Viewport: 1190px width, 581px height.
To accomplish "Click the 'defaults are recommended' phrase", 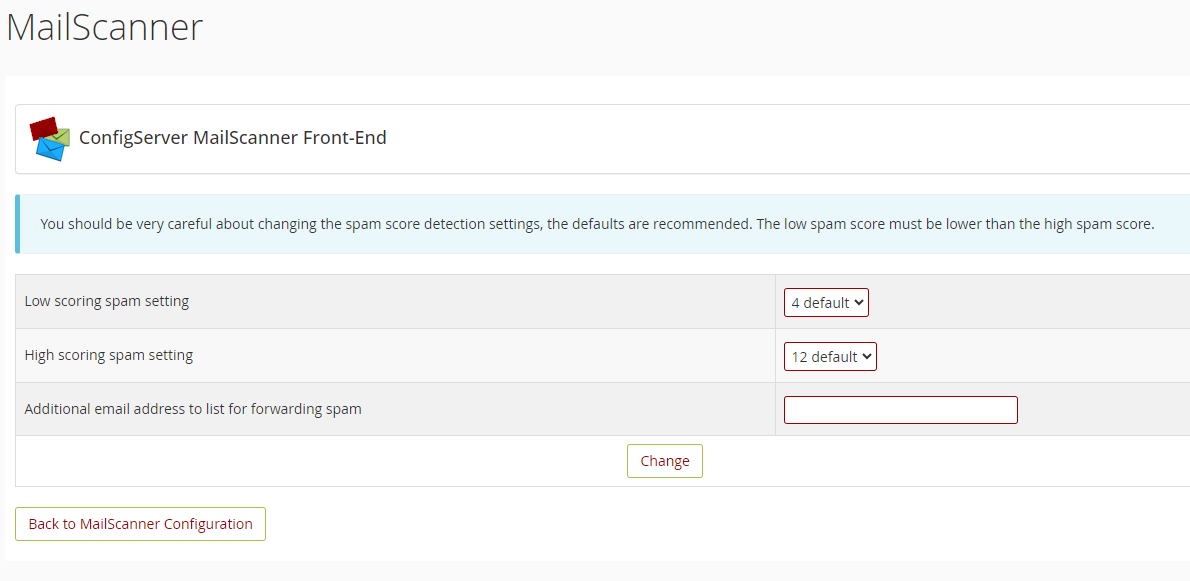I will (661, 224).
